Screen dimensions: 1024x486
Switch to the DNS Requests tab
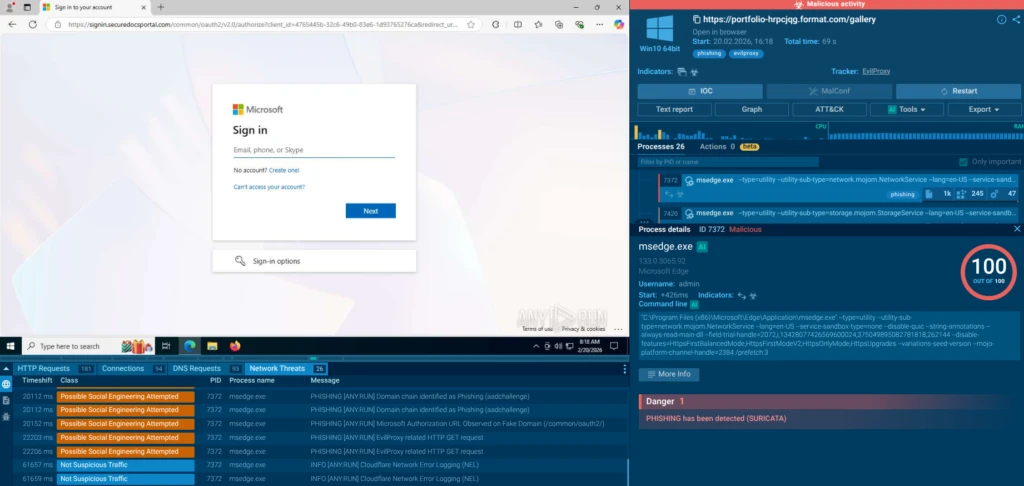coord(198,368)
